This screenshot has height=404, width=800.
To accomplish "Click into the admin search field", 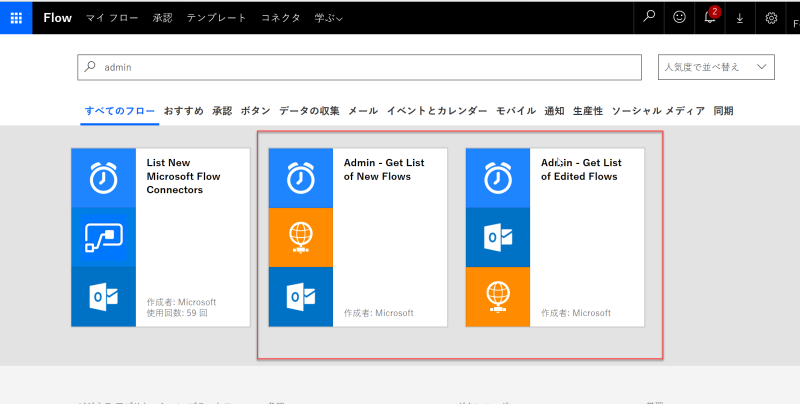I will pyautogui.click(x=359, y=67).
